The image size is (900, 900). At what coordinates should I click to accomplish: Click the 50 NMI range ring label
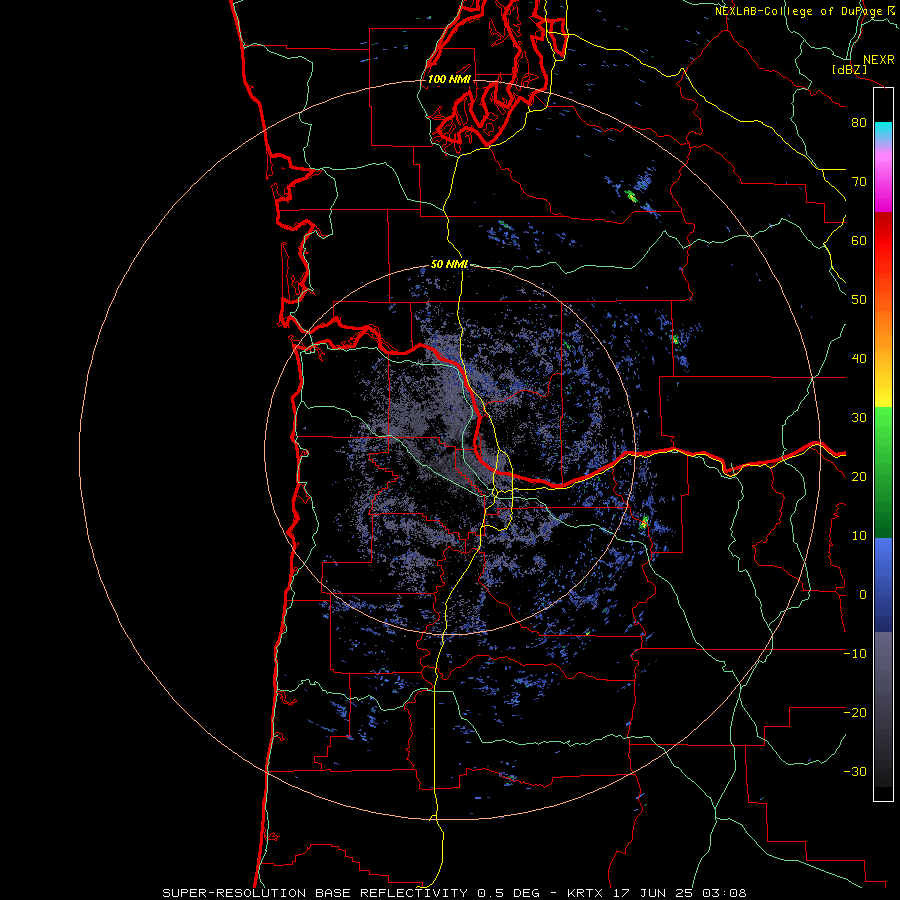(449, 265)
